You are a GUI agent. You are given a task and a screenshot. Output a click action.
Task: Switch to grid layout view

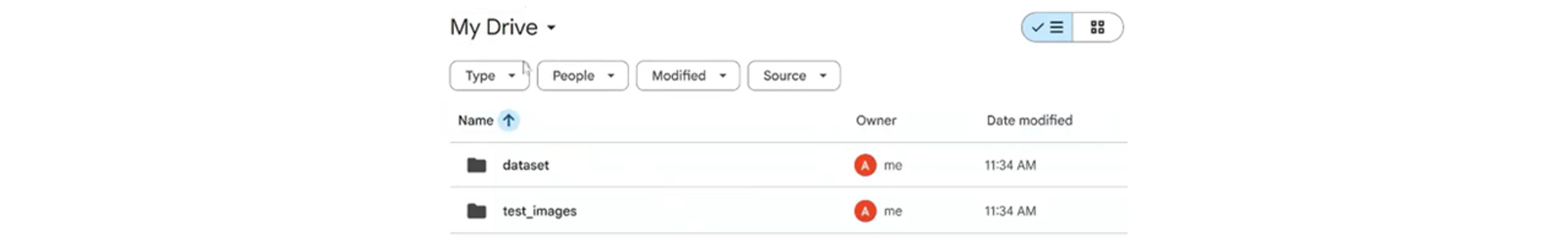pos(1097,27)
